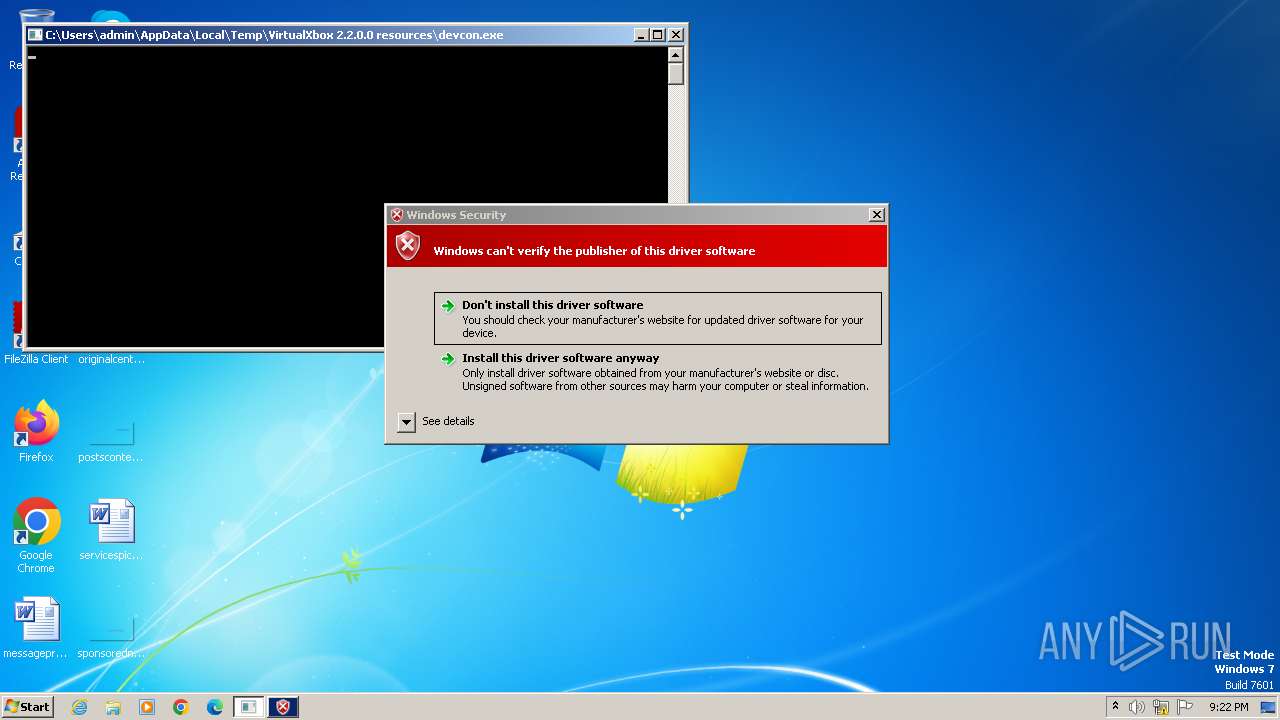Open the Action Center flag icon
Viewport: 1280px width, 720px height.
1185,707
